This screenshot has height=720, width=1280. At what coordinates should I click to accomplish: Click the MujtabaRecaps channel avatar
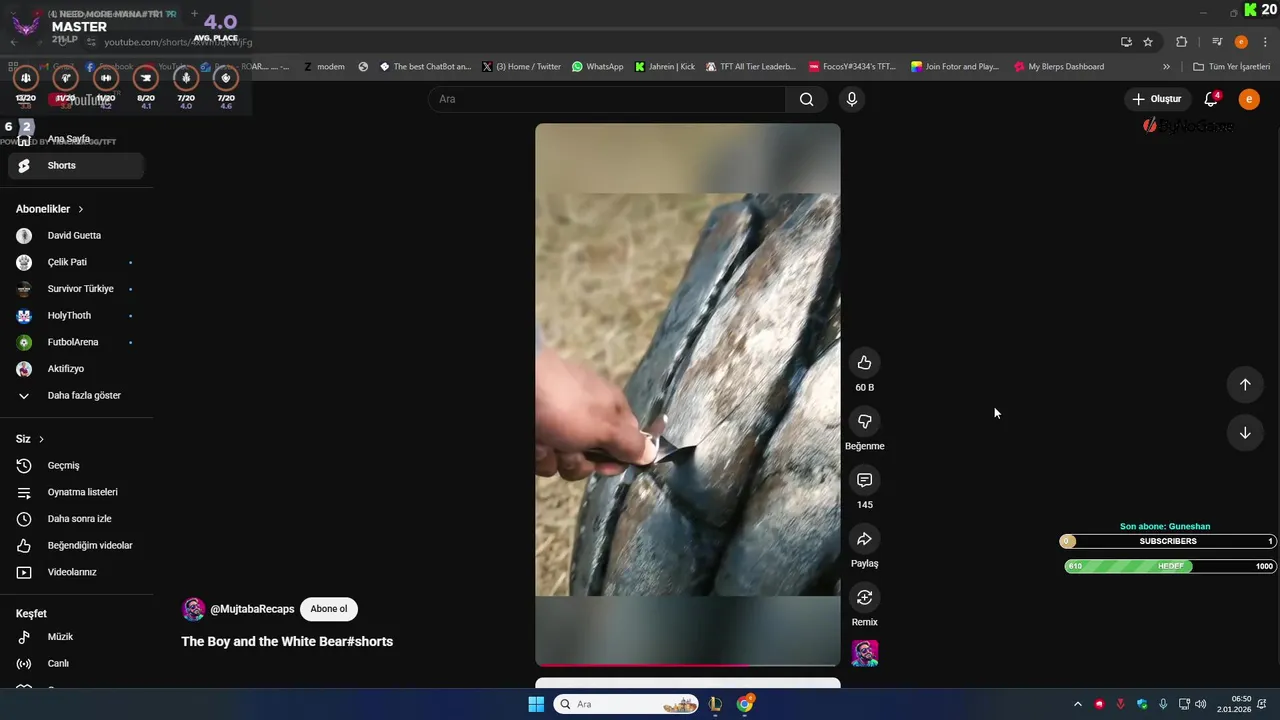(193, 609)
